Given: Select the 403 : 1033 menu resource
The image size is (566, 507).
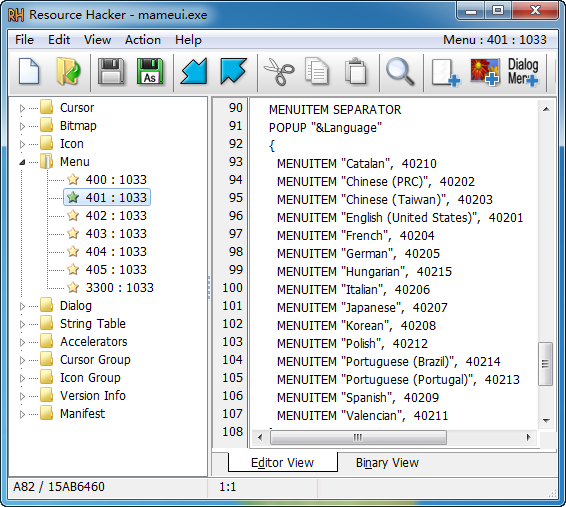Looking at the screenshot, I should [116, 233].
